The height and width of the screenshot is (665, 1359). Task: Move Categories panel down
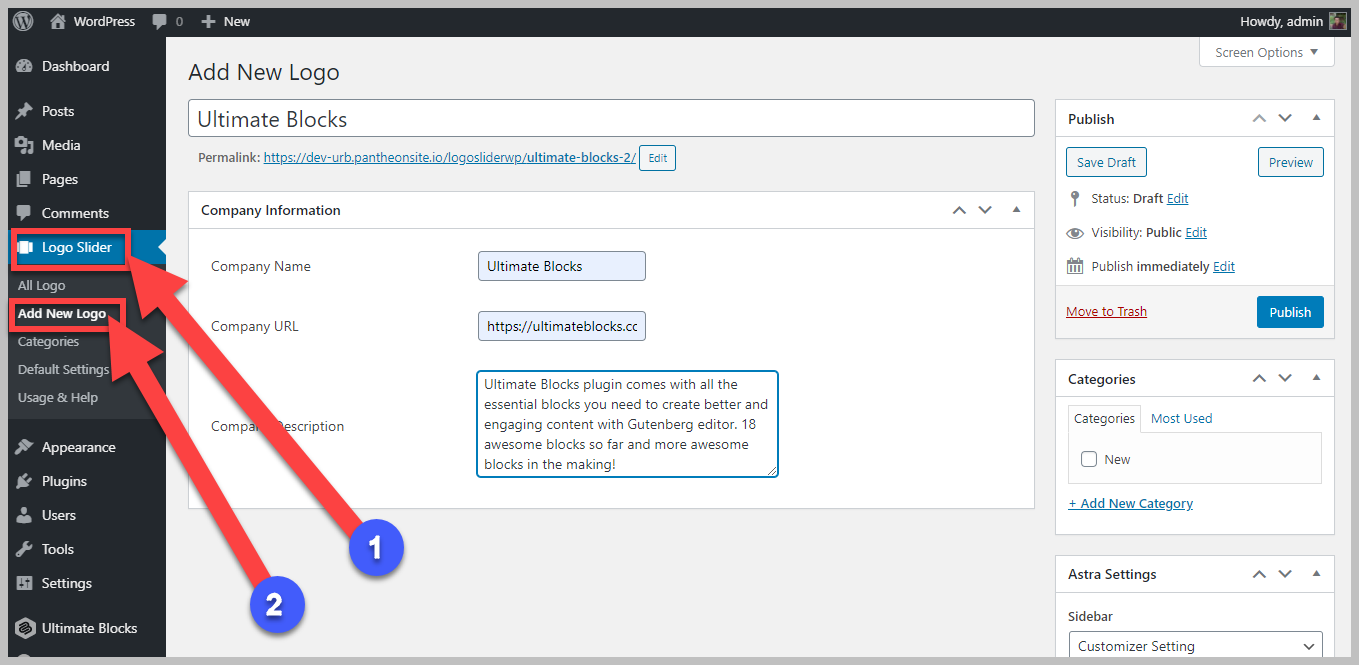pos(1285,378)
